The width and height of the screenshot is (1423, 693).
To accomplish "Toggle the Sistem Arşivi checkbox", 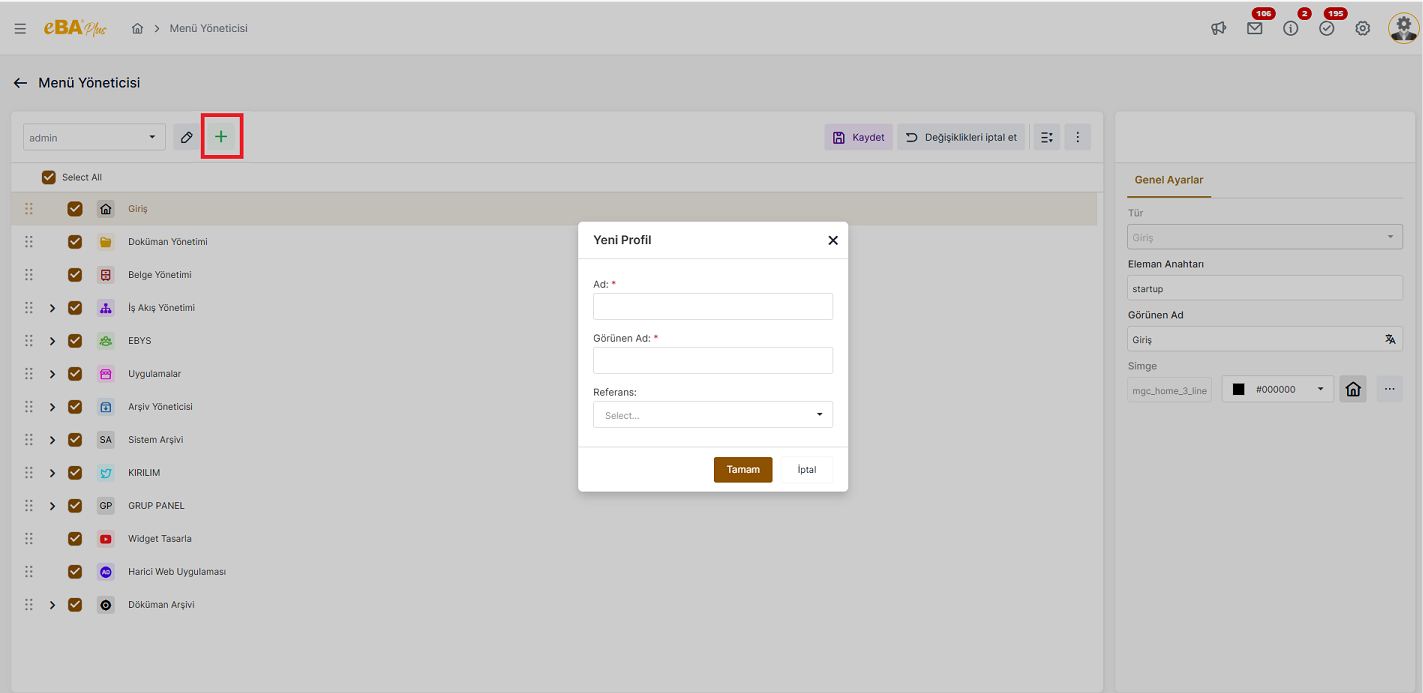I will [x=75, y=440].
